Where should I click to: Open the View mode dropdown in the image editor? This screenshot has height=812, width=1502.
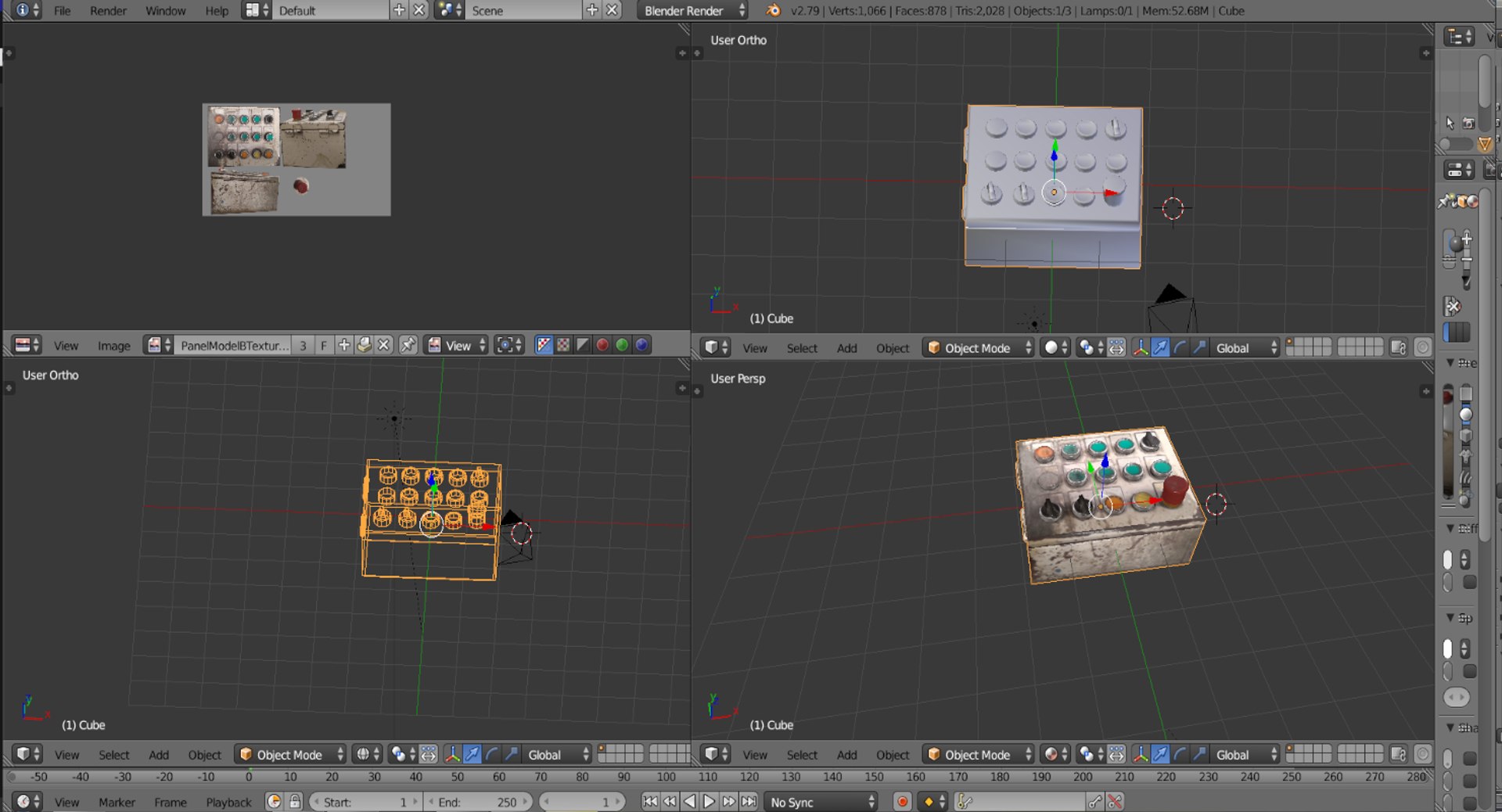pos(457,345)
